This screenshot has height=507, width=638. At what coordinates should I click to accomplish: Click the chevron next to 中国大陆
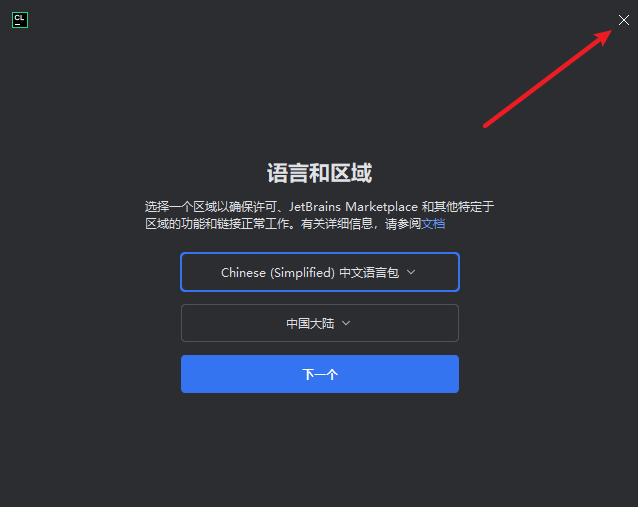click(x=346, y=323)
